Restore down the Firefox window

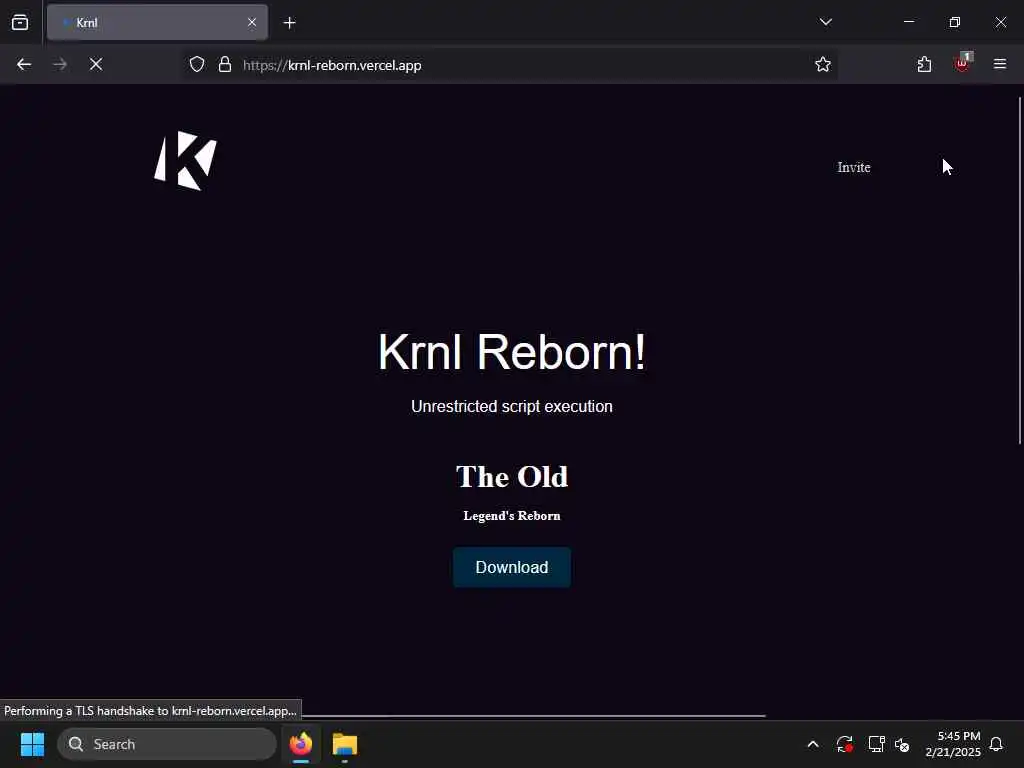point(955,22)
